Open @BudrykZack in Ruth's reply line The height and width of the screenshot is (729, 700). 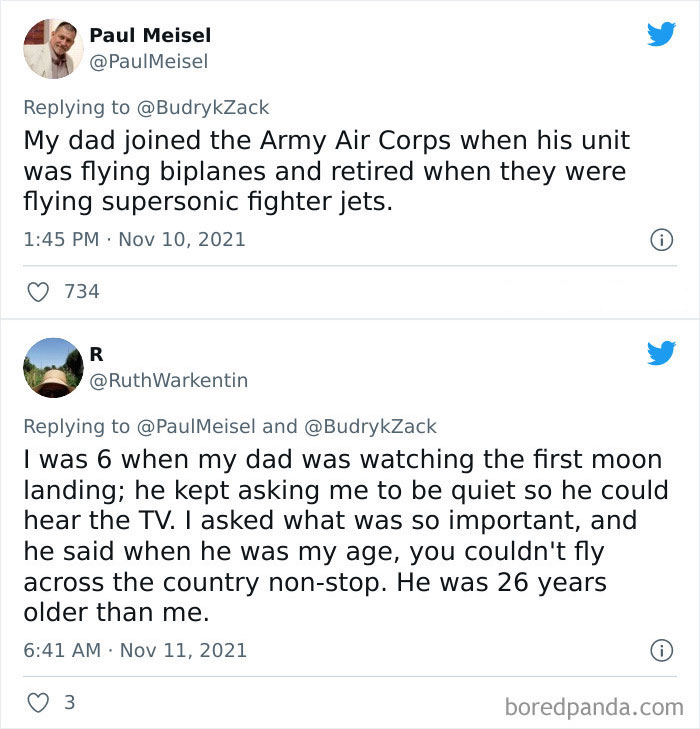pos(370,427)
